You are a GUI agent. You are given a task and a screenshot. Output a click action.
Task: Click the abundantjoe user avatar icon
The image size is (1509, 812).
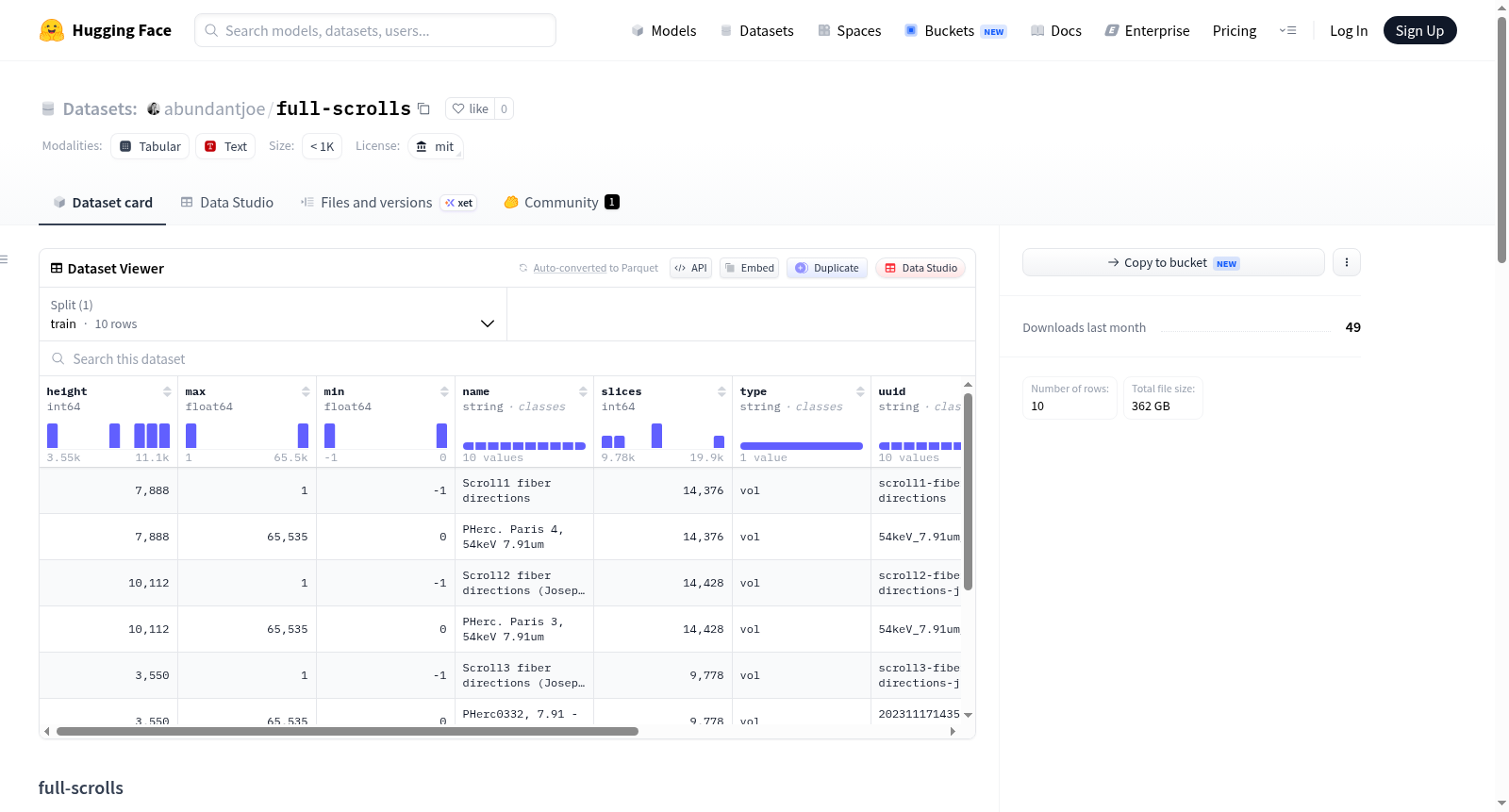(154, 108)
